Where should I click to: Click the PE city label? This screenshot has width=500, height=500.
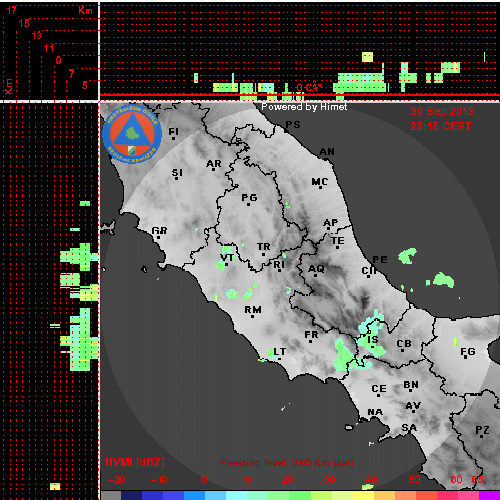tap(380, 259)
